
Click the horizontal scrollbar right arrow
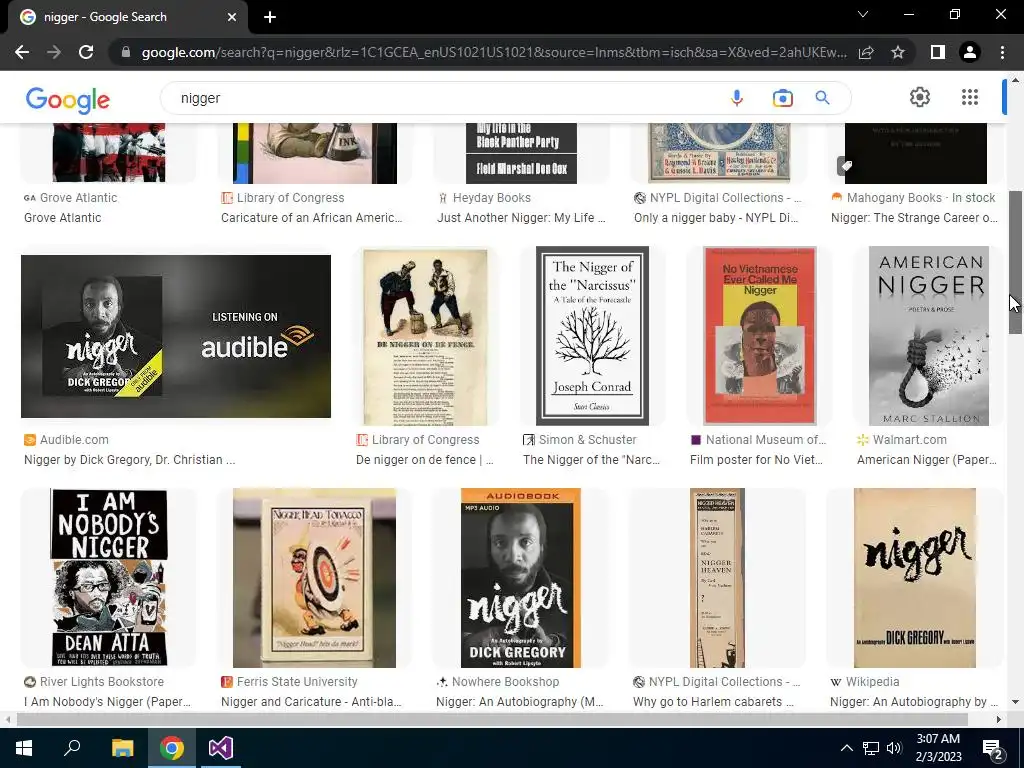click(x=999, y=720)
